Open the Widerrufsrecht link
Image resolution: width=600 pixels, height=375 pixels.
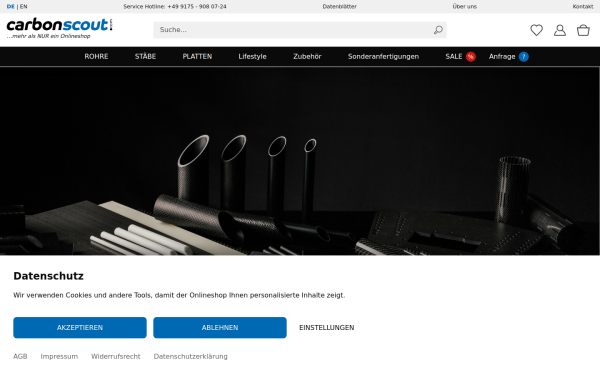[116, 356]
